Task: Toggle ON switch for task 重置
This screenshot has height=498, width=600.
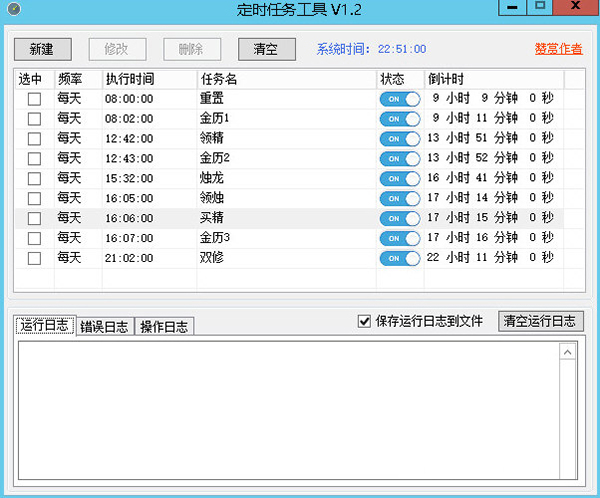Action: (400, 99)
